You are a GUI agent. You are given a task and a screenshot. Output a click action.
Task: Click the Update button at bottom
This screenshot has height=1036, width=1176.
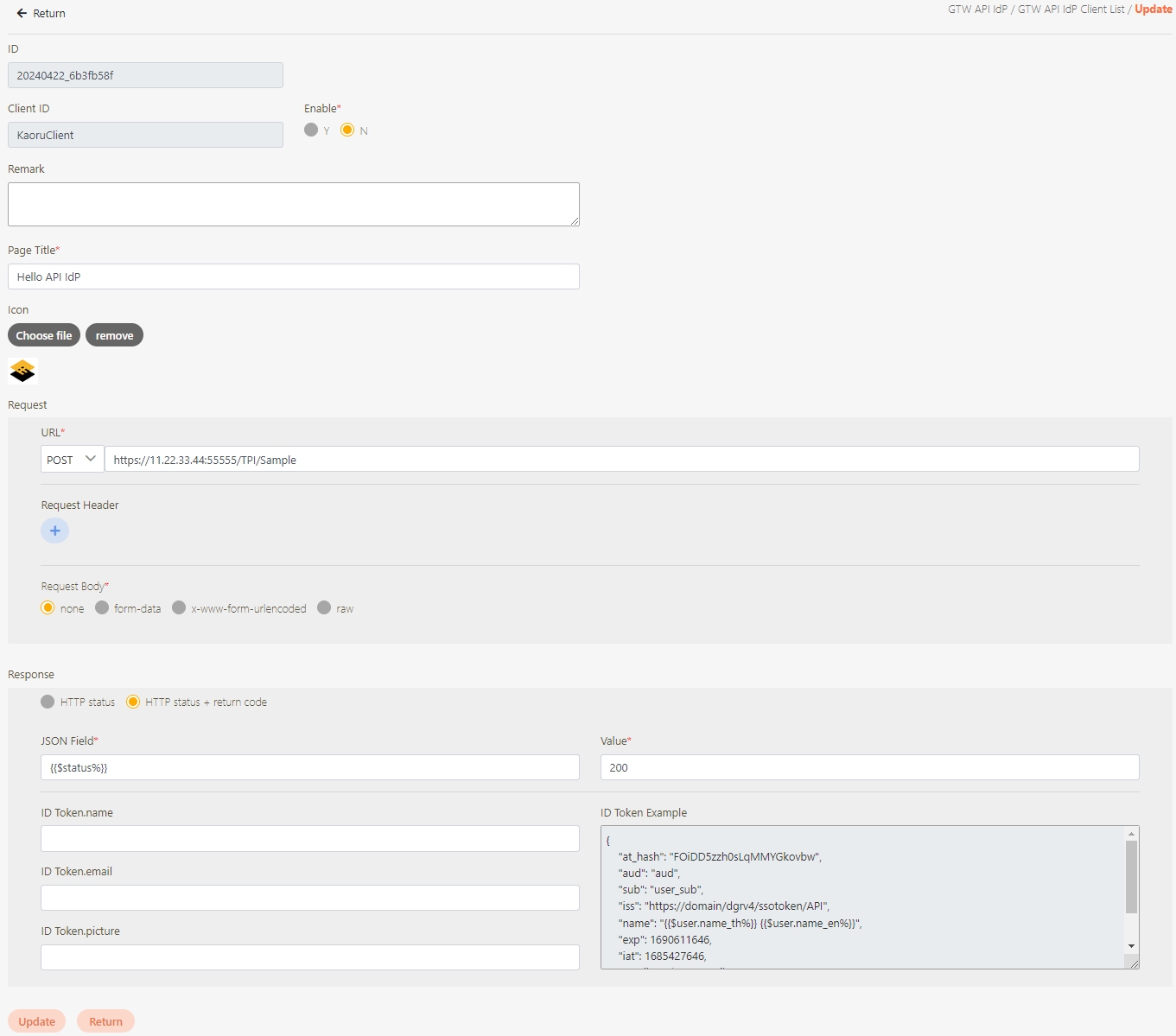point(36,1021)
